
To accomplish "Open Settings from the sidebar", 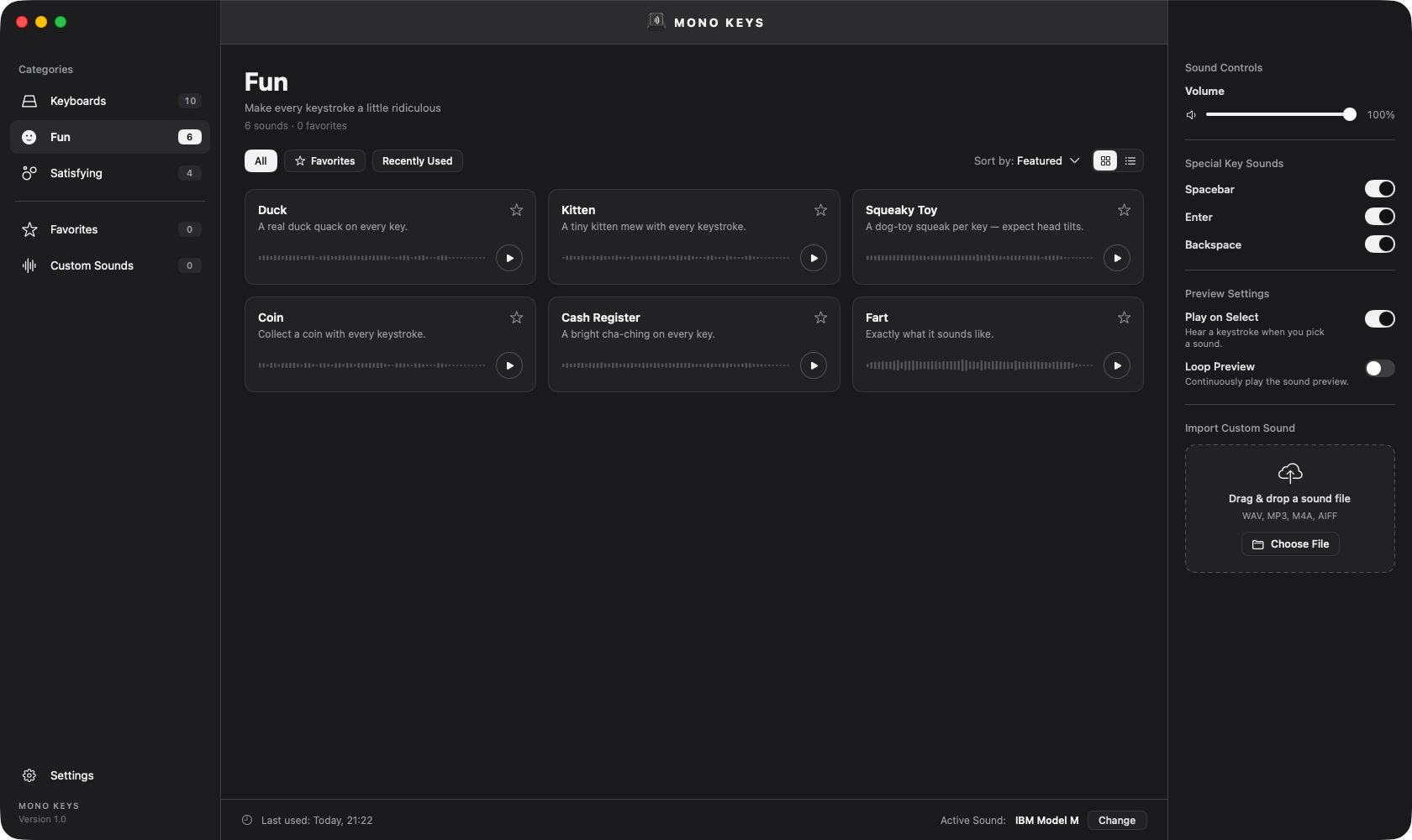I will [110, 775].
